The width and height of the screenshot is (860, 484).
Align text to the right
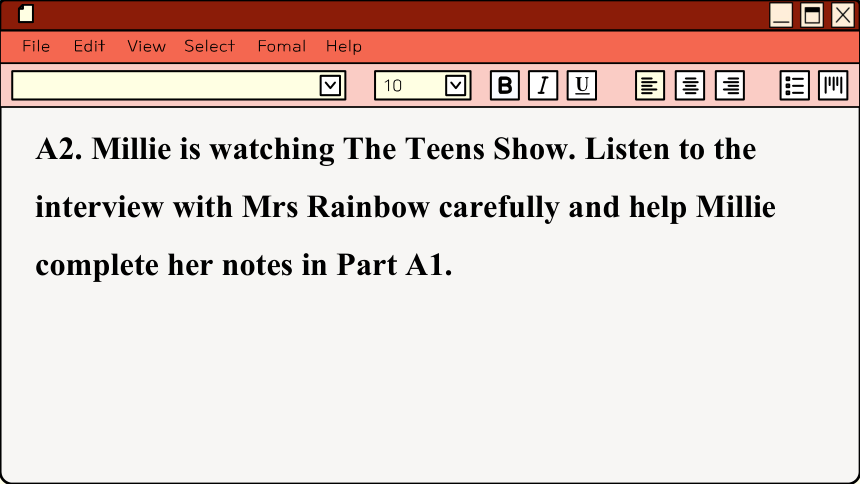[730, 86]
